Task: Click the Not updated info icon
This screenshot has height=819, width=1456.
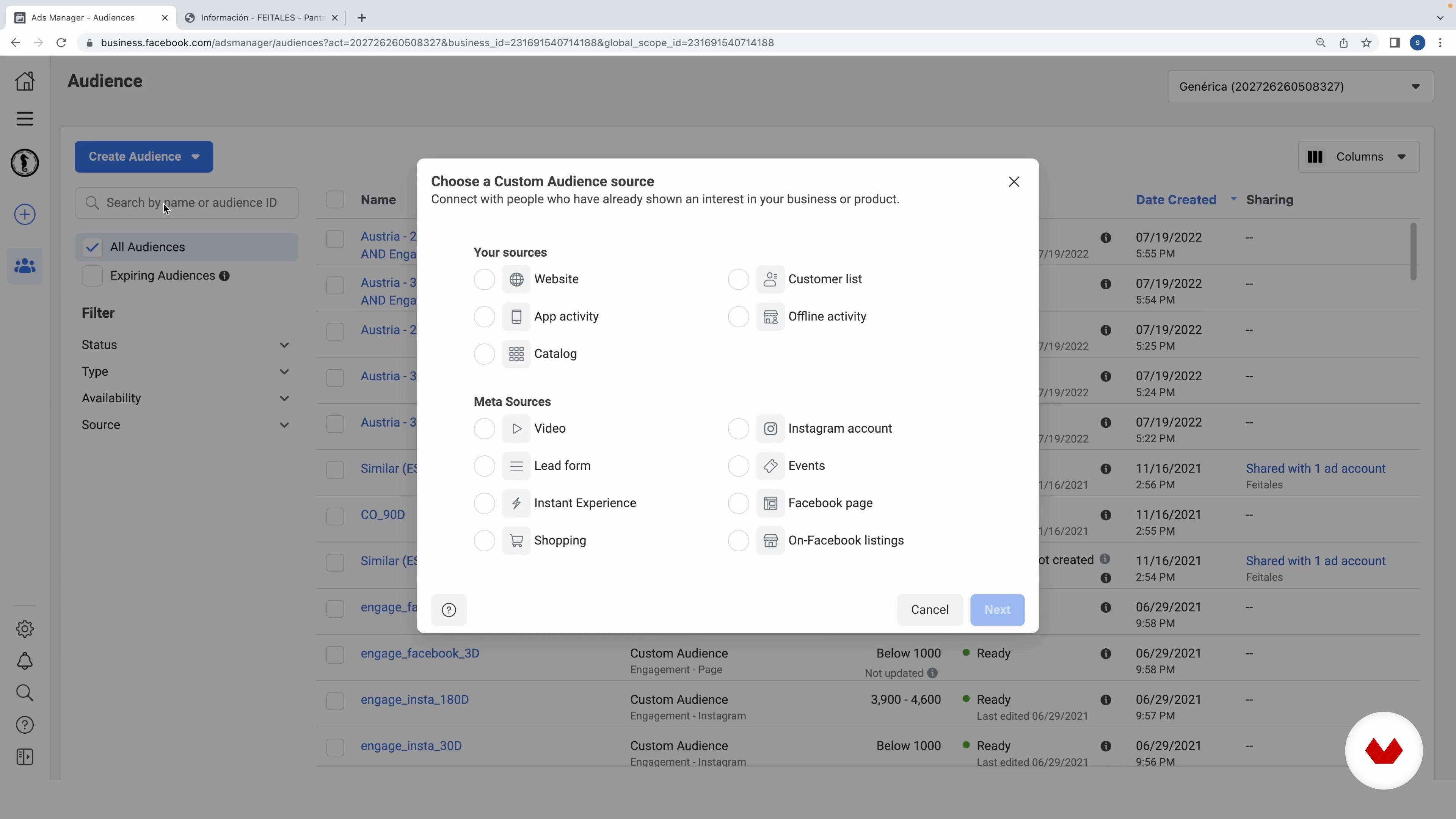Action: [932, 673]
